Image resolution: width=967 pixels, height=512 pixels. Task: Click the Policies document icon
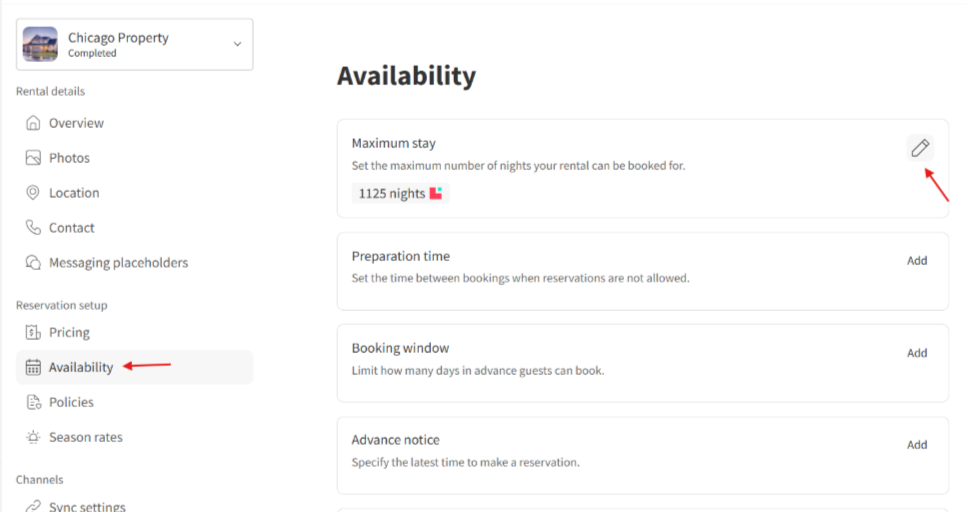(x=33, y=402)
